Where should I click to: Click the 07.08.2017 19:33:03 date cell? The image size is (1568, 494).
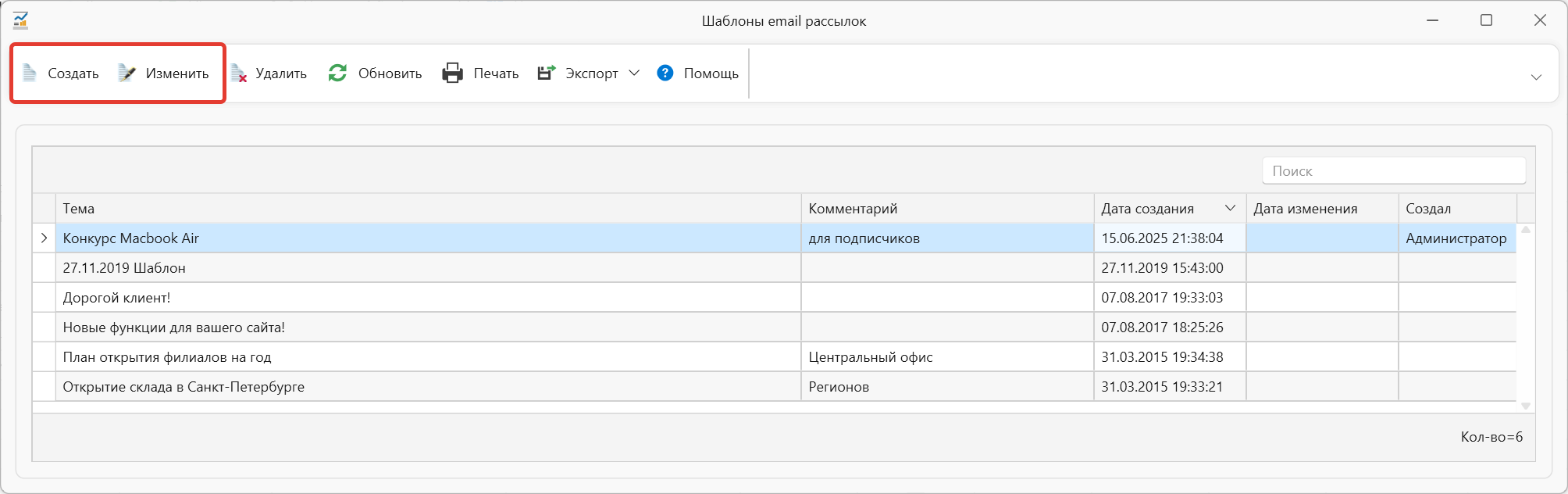coord(1170,298)
